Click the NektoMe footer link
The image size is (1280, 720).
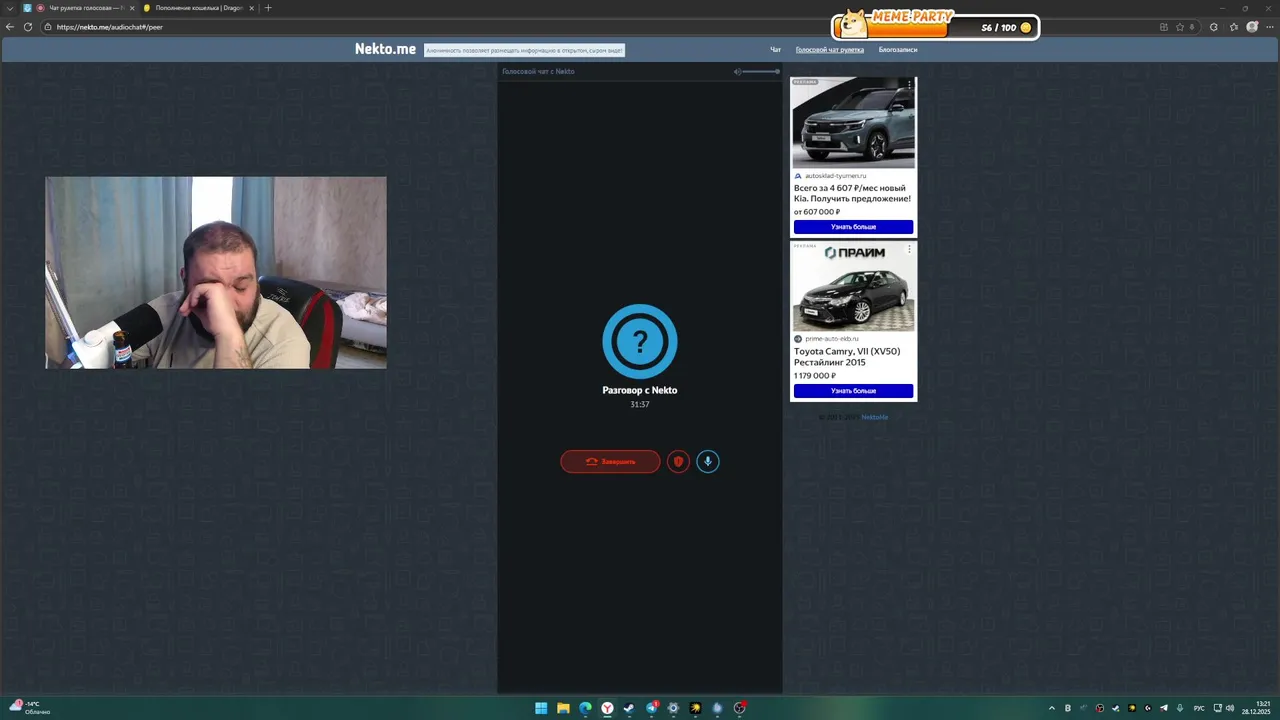click(874, 417)
